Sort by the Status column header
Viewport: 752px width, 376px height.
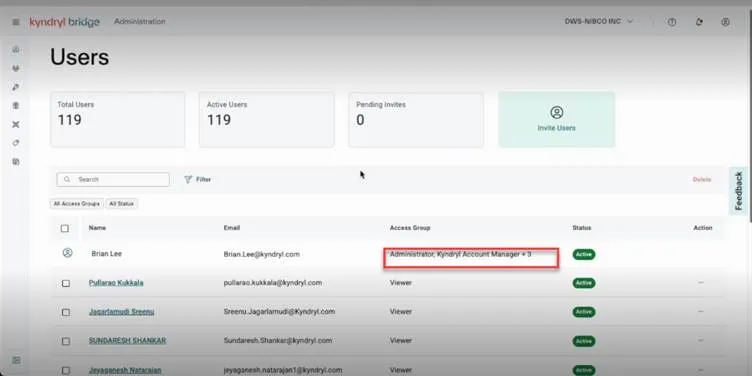coord(582,228)
